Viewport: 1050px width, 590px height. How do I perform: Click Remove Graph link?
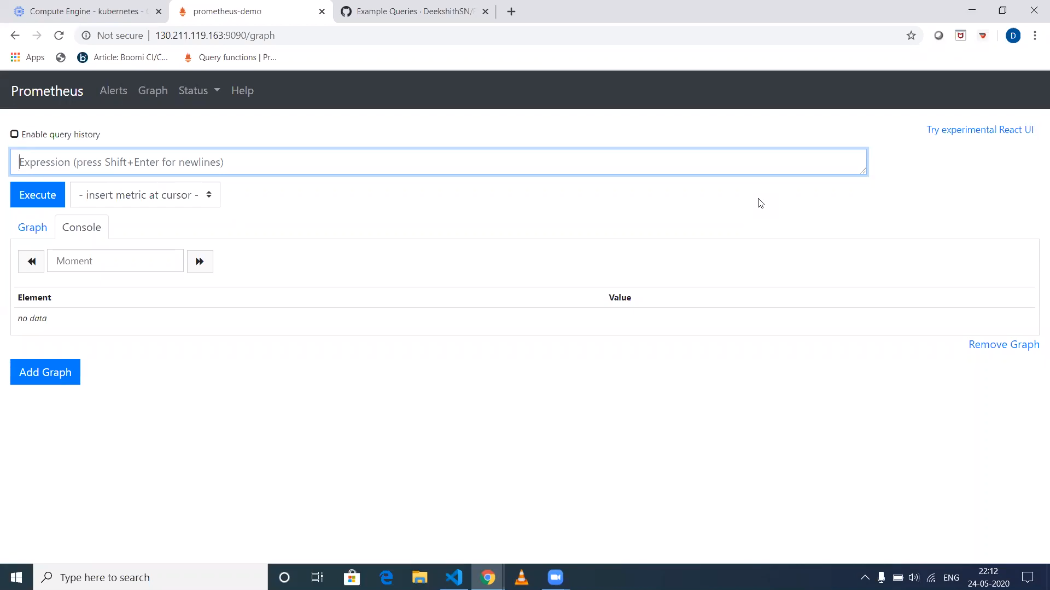1004,344
